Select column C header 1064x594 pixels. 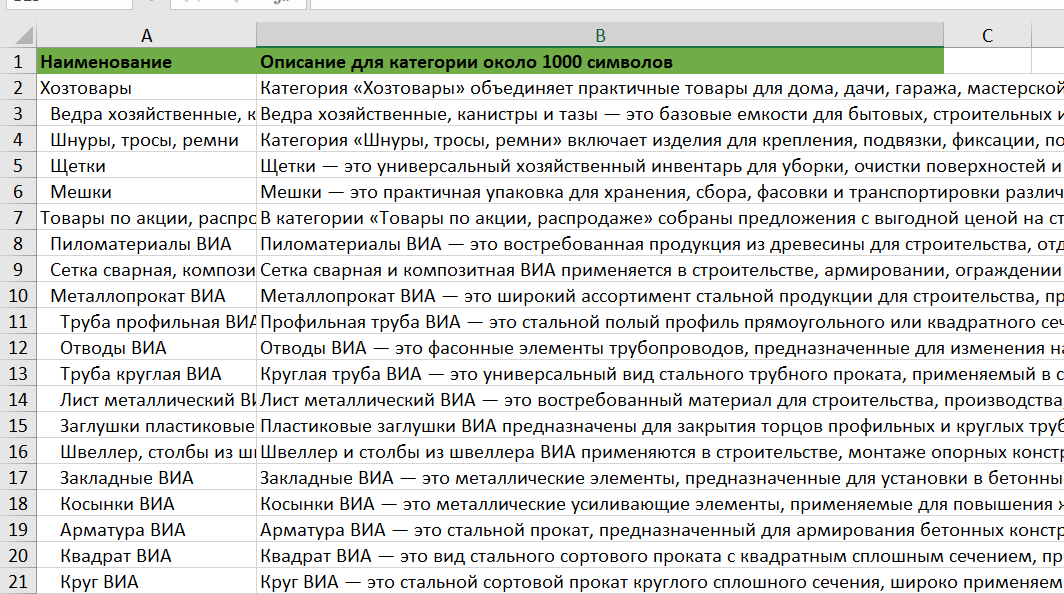(x=987, y=35)
